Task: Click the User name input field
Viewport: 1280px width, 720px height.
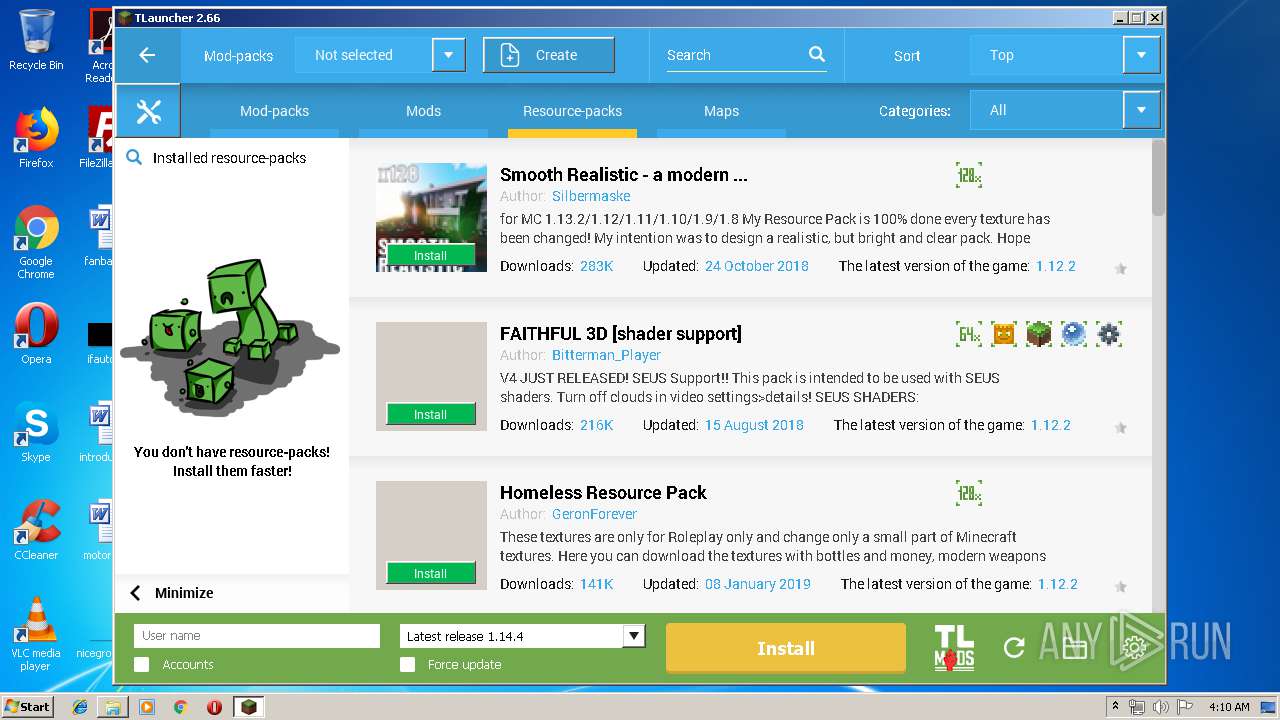Action: click(x=257, y=636)
